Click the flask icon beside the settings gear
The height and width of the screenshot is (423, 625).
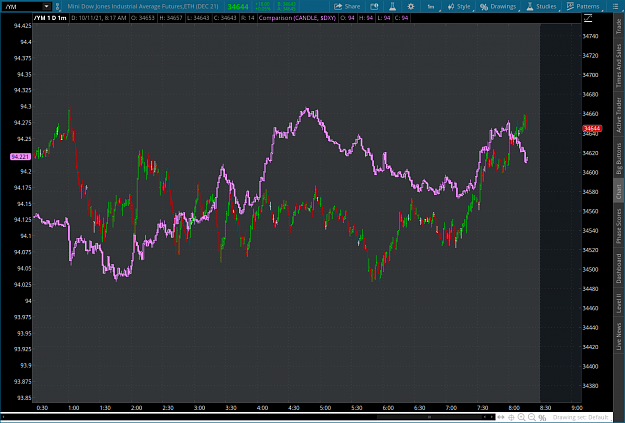pos(392,6)
